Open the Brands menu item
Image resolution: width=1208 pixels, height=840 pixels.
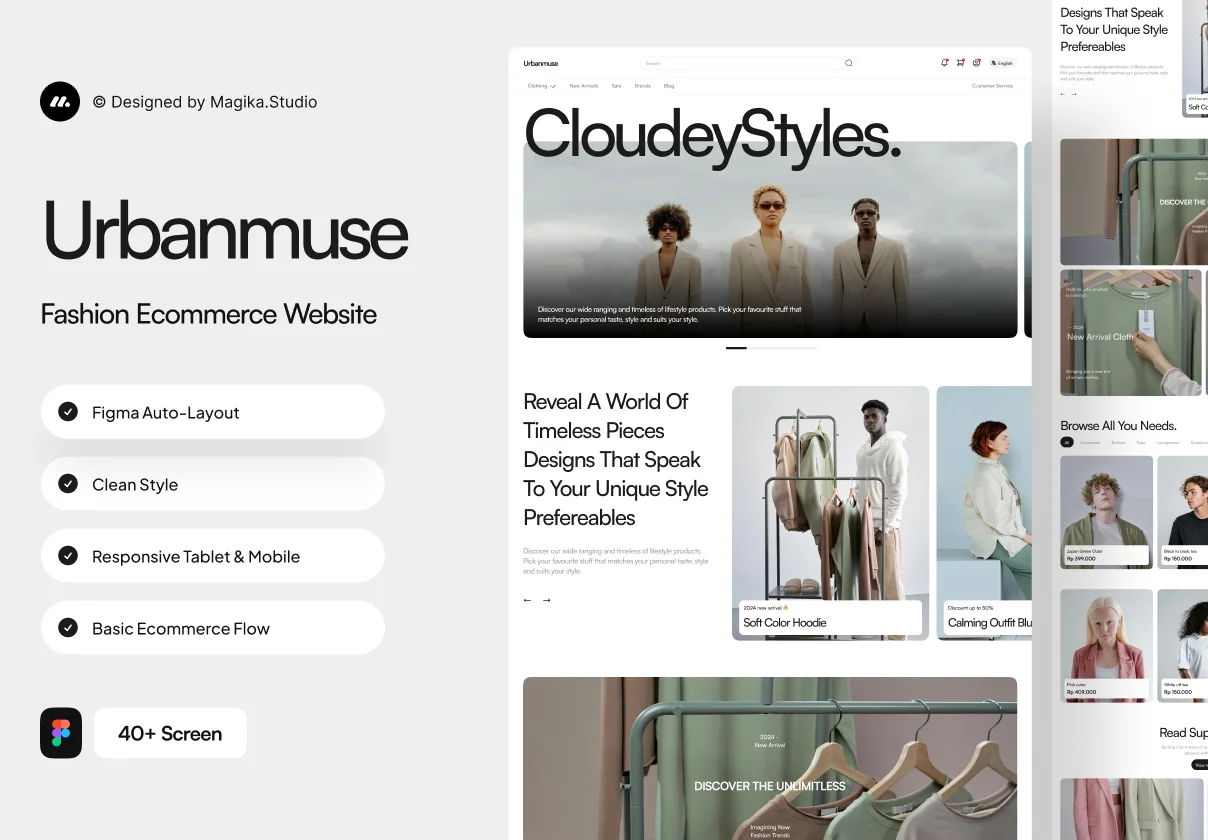pyautogui.click(x=642, y=86)
